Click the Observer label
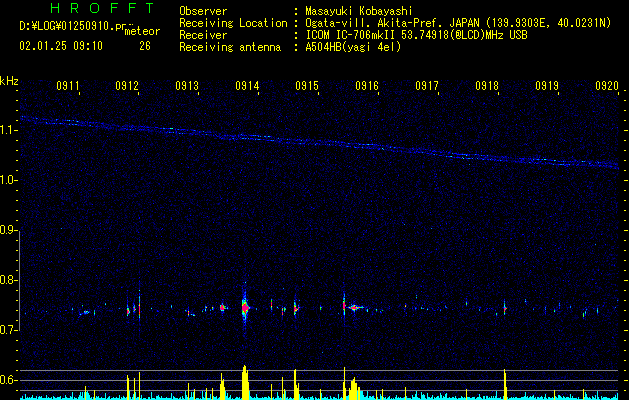The height and width of the screenshot is (400, 629). coord(203,11)
